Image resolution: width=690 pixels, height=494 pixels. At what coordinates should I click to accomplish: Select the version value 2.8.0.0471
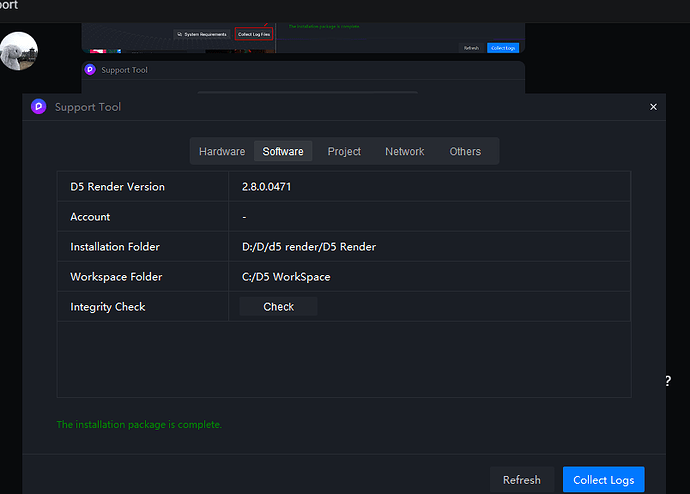266,187
